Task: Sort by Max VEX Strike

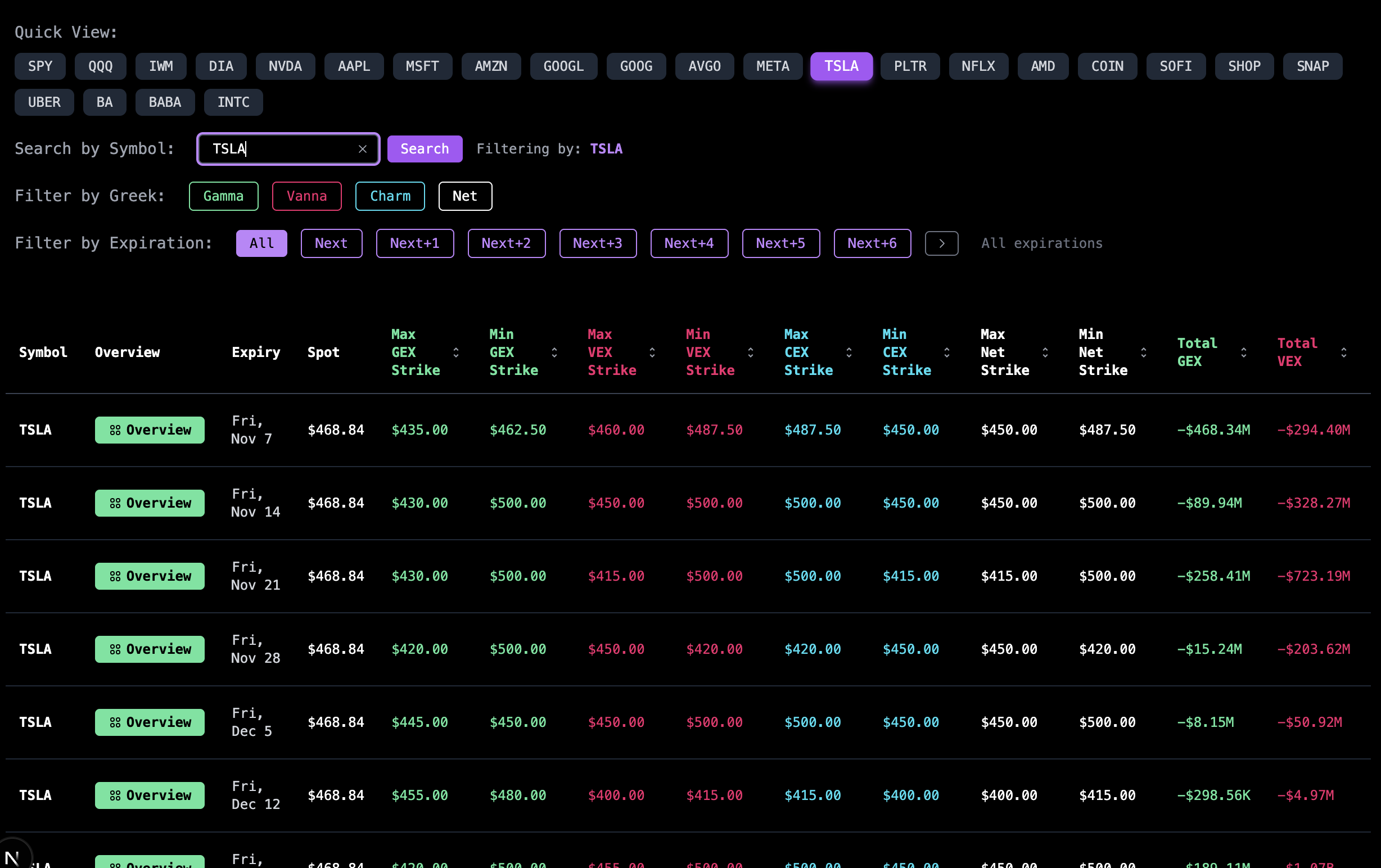Action: [652, 352]
